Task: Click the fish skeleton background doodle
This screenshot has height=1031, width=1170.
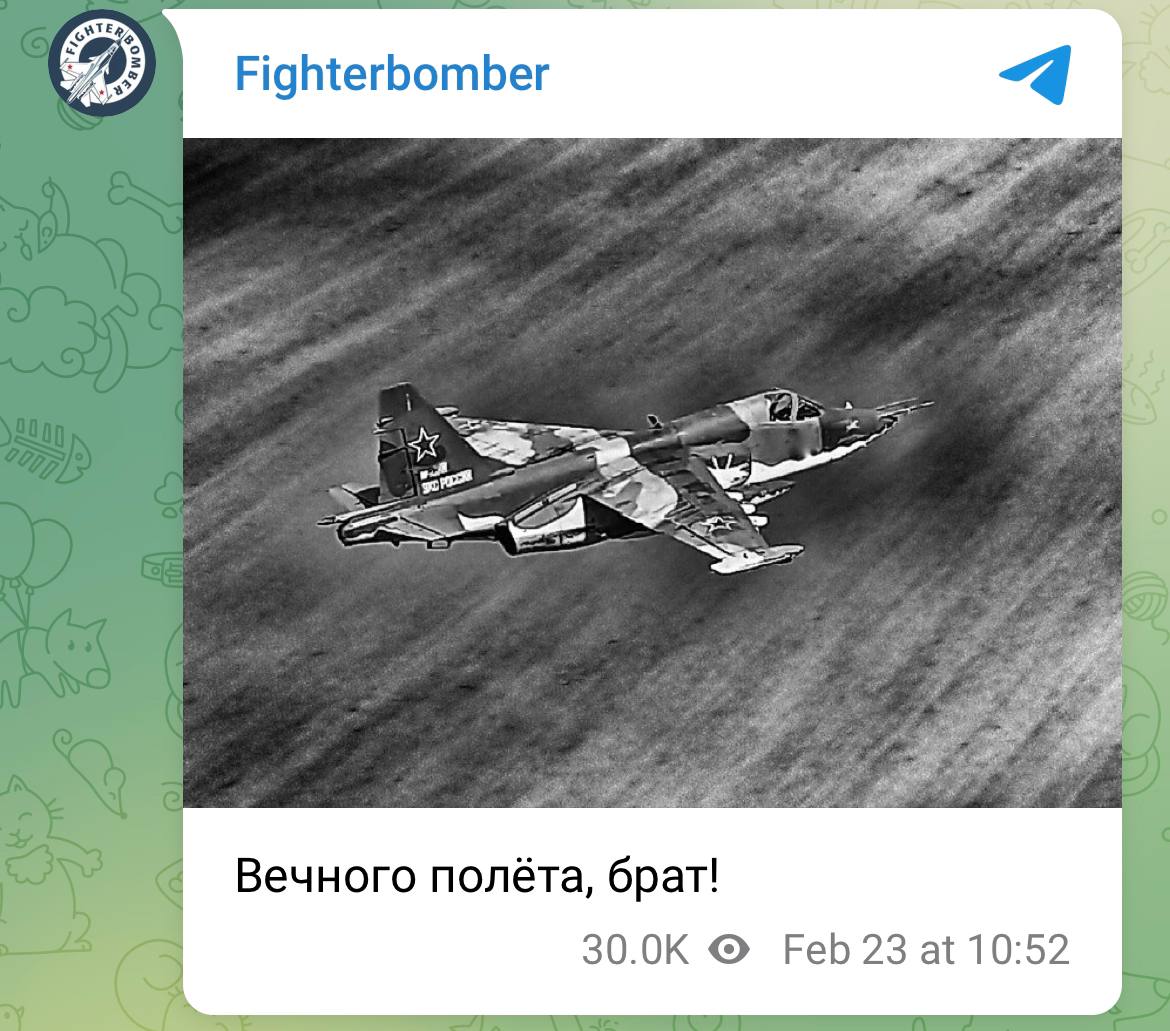Action: (45, 448)
